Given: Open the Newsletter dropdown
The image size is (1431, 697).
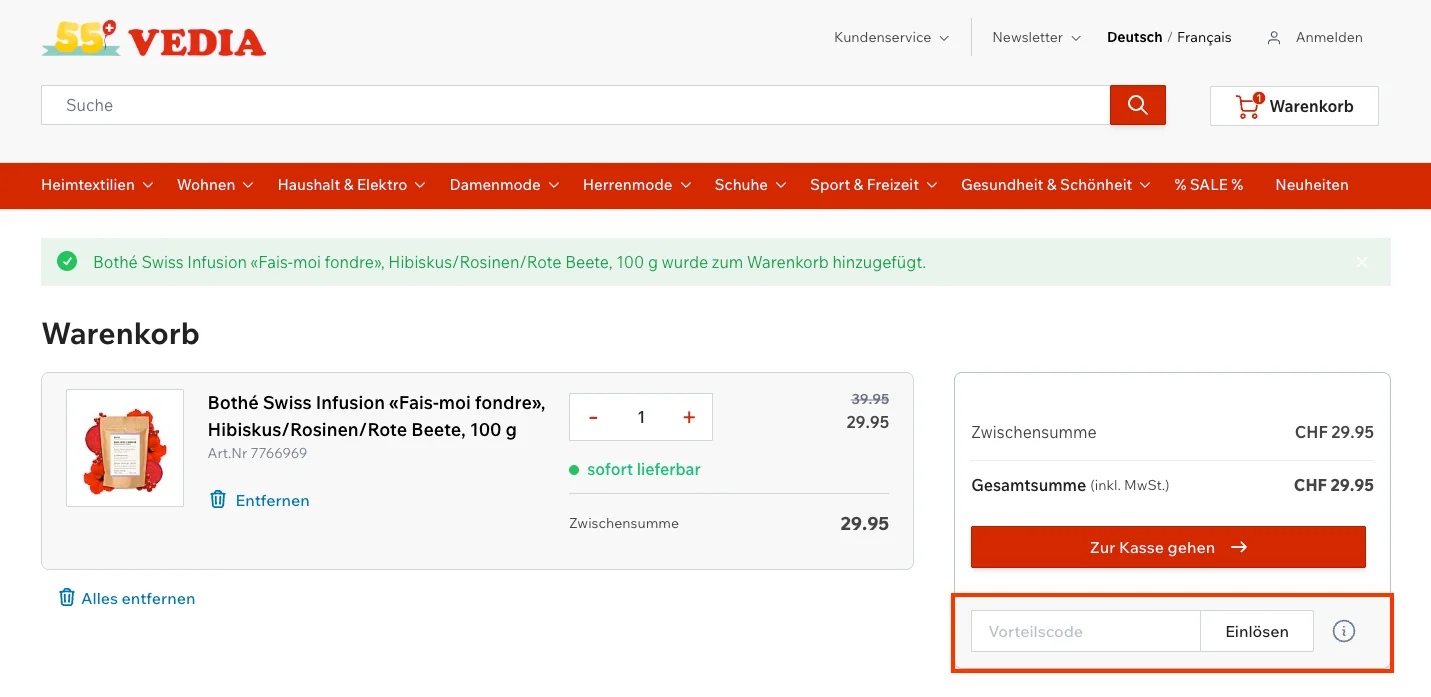Looking at the screenshot, I should point(1036,37).
